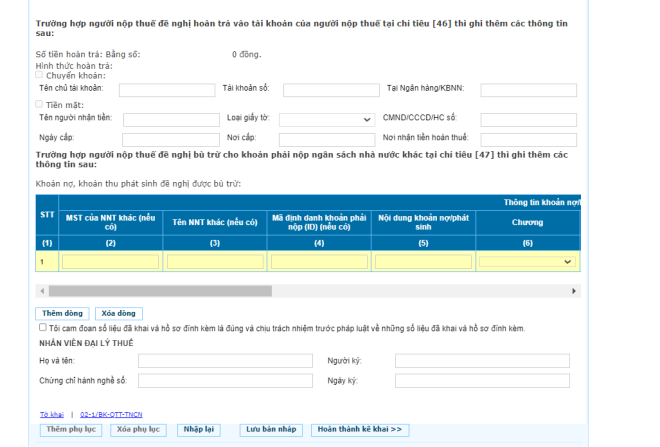Focus the Tên chủ tài khoản field
This screenshot has height=447, width=660.
coord(169,90)
